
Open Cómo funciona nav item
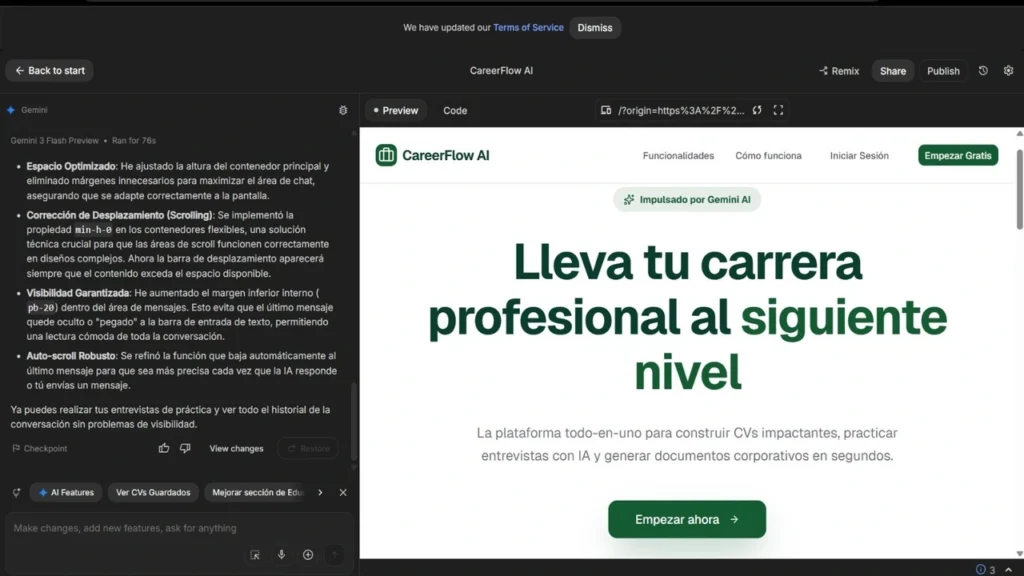(x=768, y=155)
